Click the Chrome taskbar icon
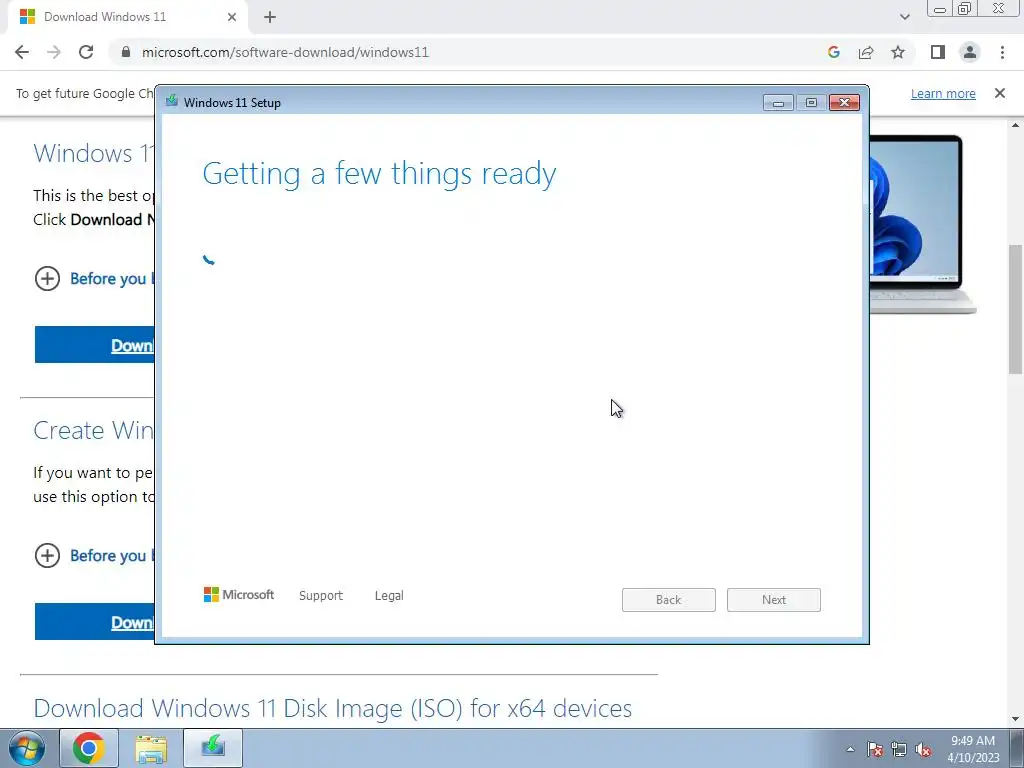This screenshot has height=768, width=1024. pyautogui.click(x=89, y=748)
